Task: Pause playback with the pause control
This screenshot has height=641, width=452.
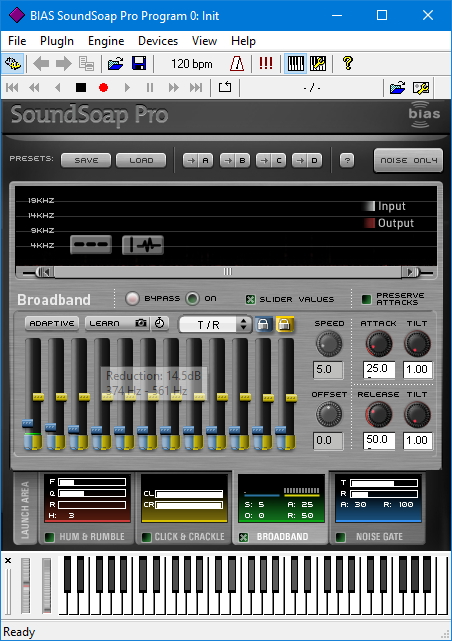Action: pyautogui.click(x=150, y=87)
